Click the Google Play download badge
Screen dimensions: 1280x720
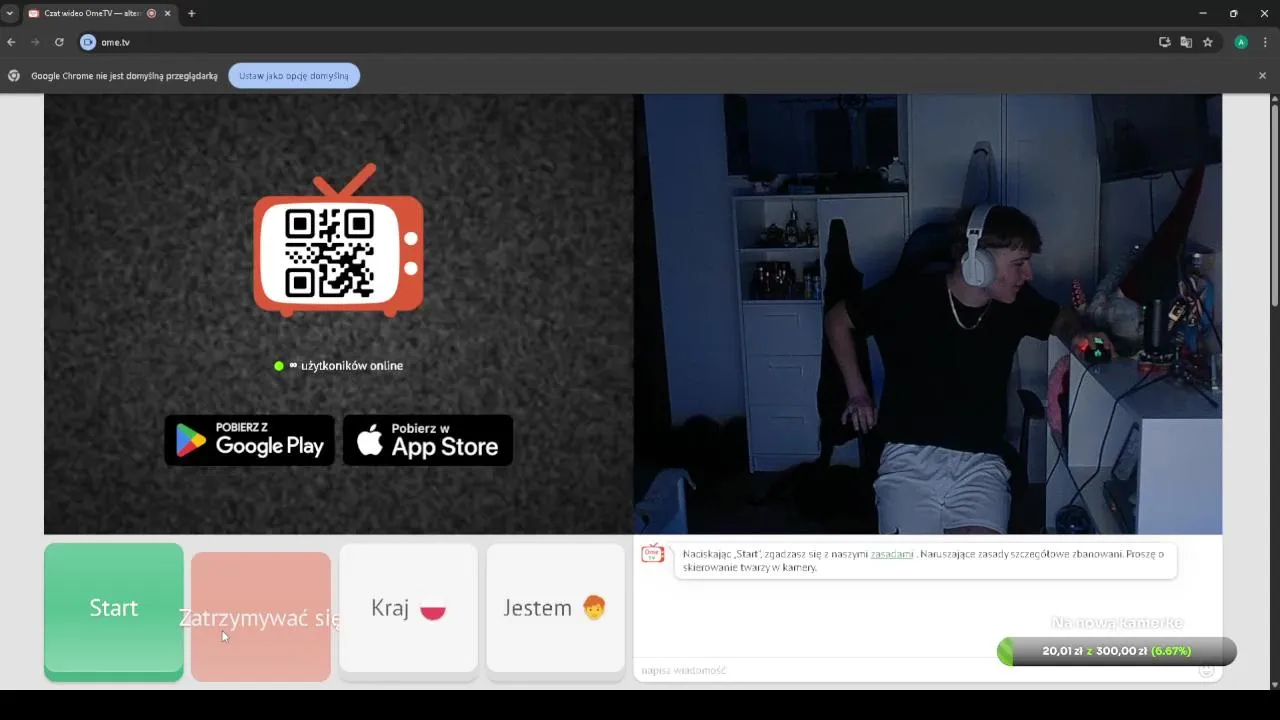pos(250,440)
